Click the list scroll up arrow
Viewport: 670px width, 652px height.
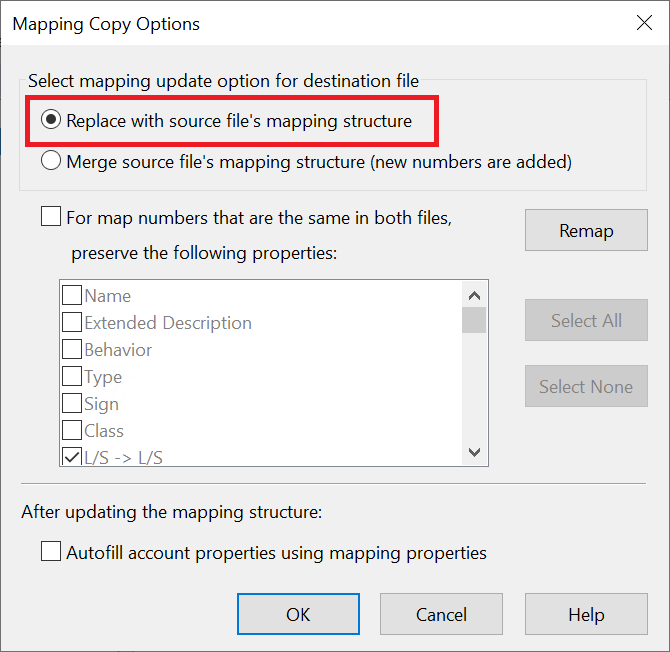point(474,295)
